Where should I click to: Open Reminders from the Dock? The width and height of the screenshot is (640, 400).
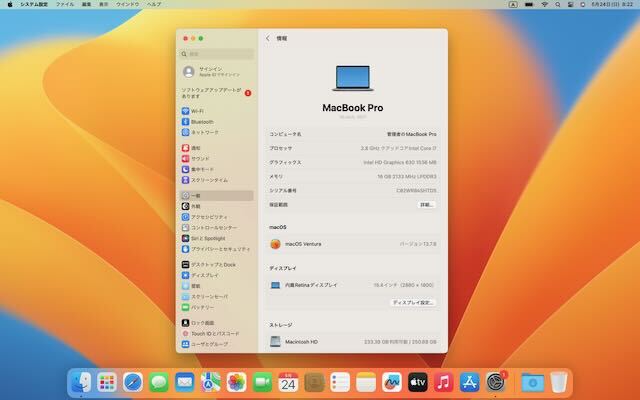click(x=340, y=382)
